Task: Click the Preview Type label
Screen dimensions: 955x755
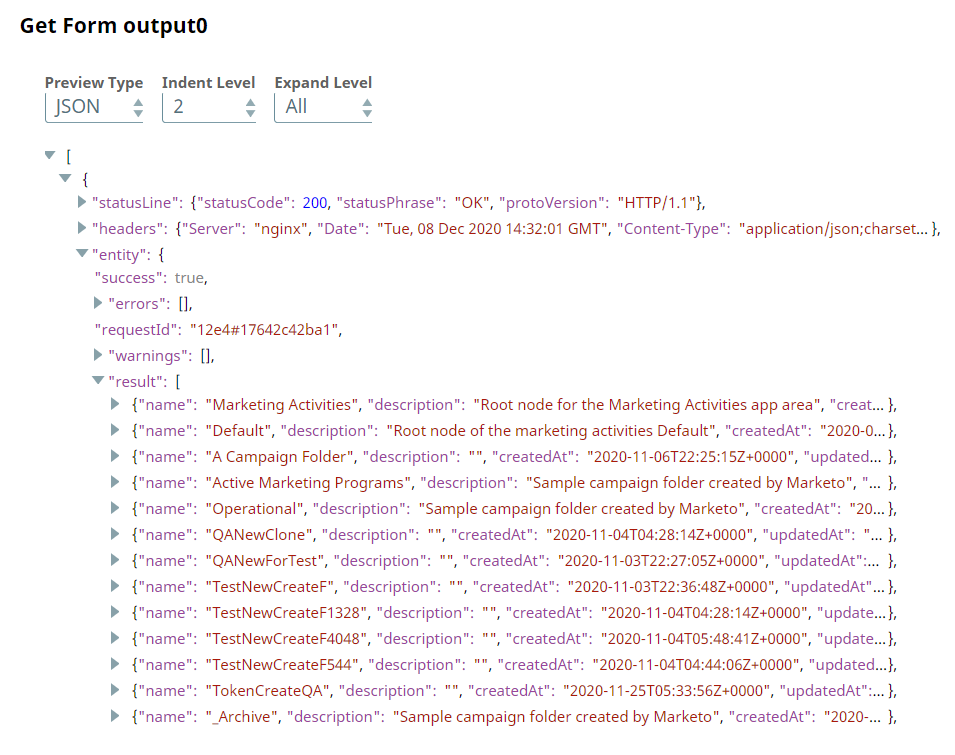Action: 94,82
